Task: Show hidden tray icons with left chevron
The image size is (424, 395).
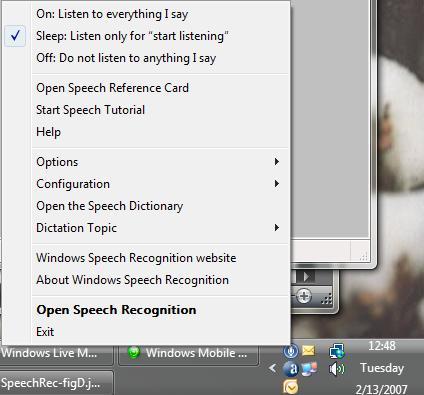Action: point(272,368)
